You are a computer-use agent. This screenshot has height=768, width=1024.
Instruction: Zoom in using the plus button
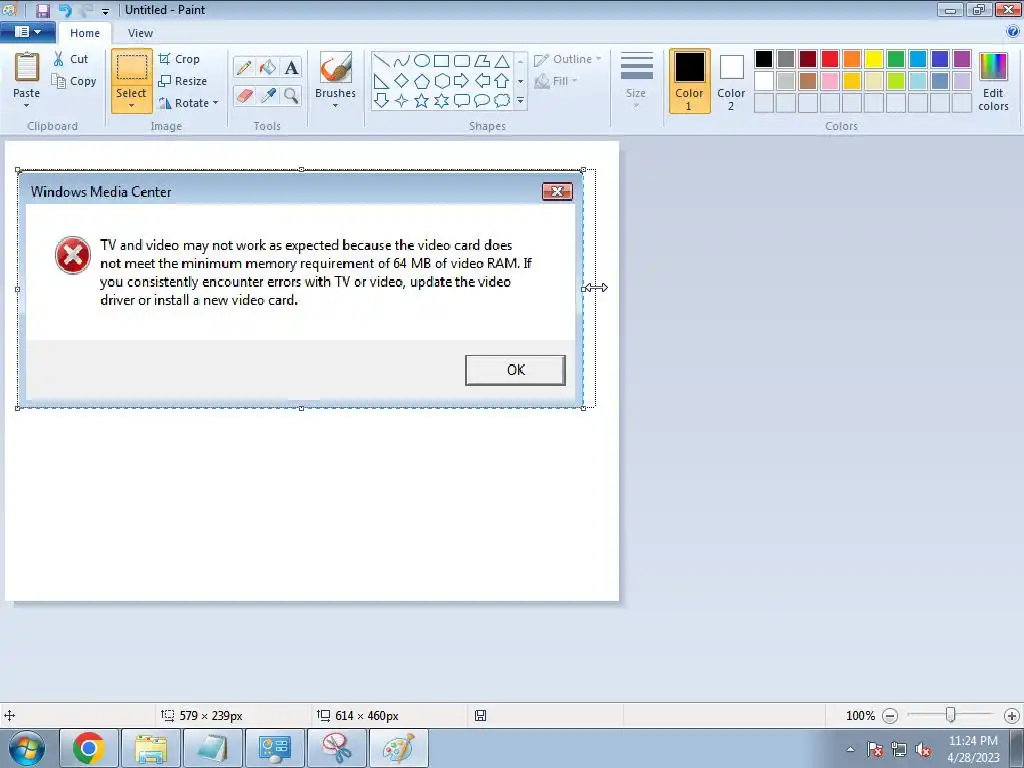click(1012, 716)
